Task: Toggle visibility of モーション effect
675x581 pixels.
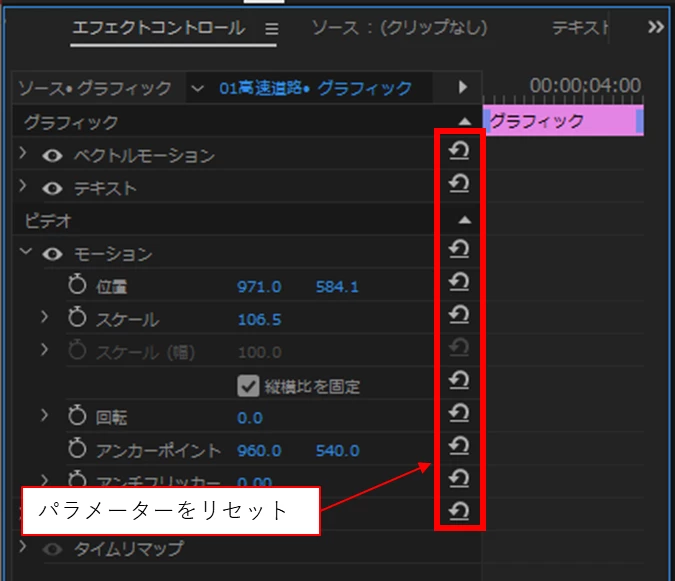Action: click(53, 254)
